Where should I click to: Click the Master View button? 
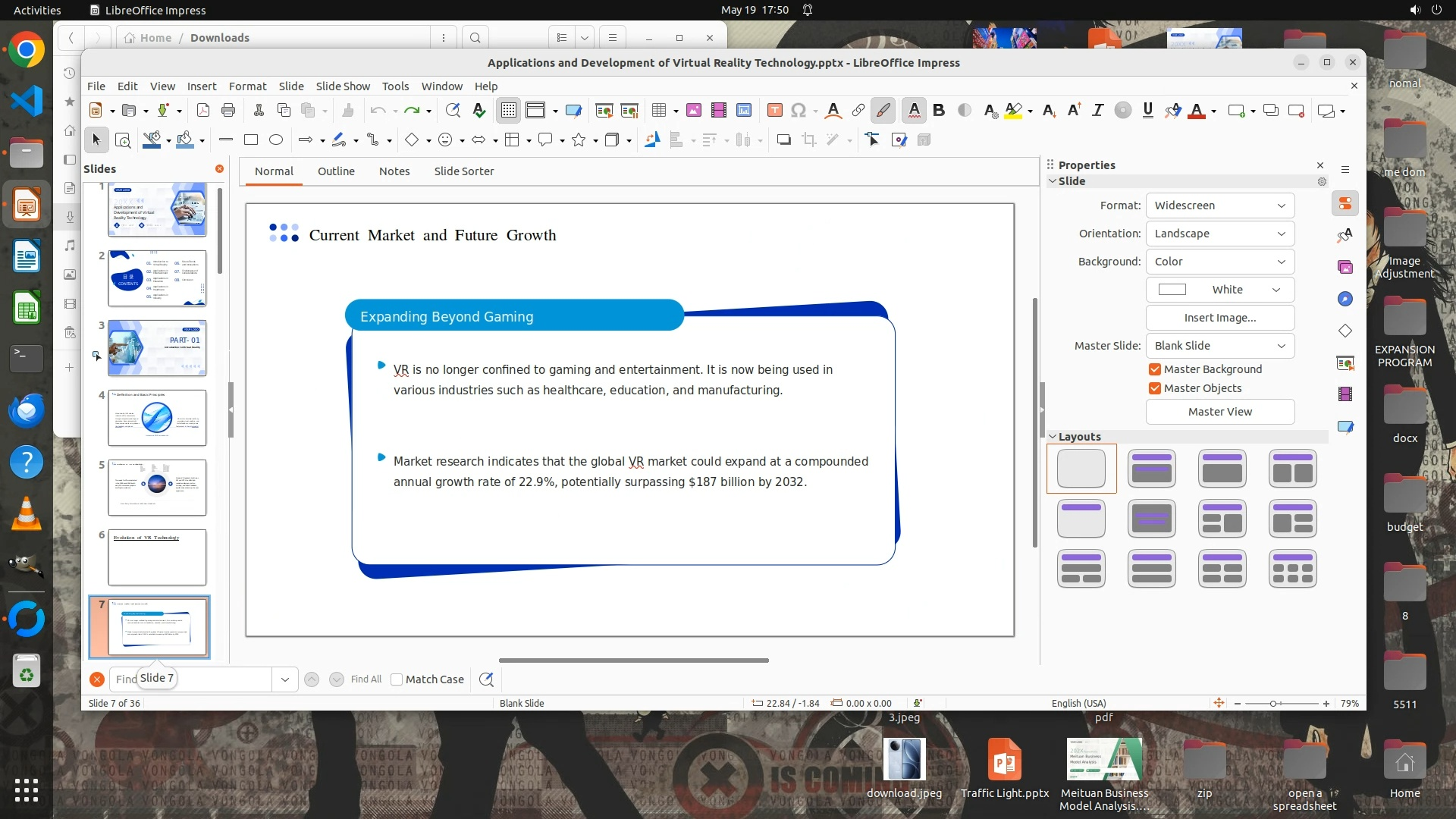click(x=1219, y=412)
